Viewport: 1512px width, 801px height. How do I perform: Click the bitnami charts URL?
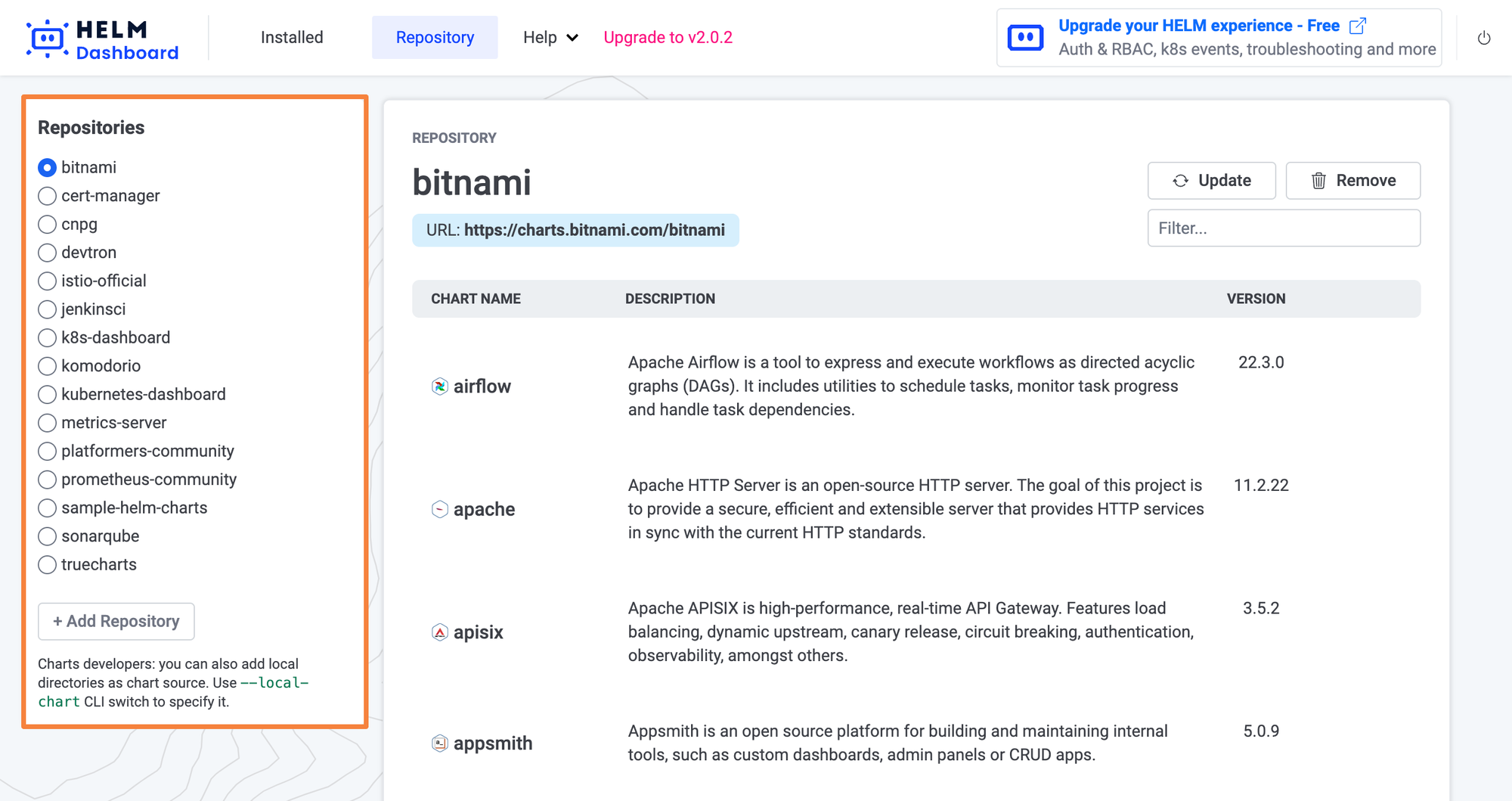[x=594, y=230]
